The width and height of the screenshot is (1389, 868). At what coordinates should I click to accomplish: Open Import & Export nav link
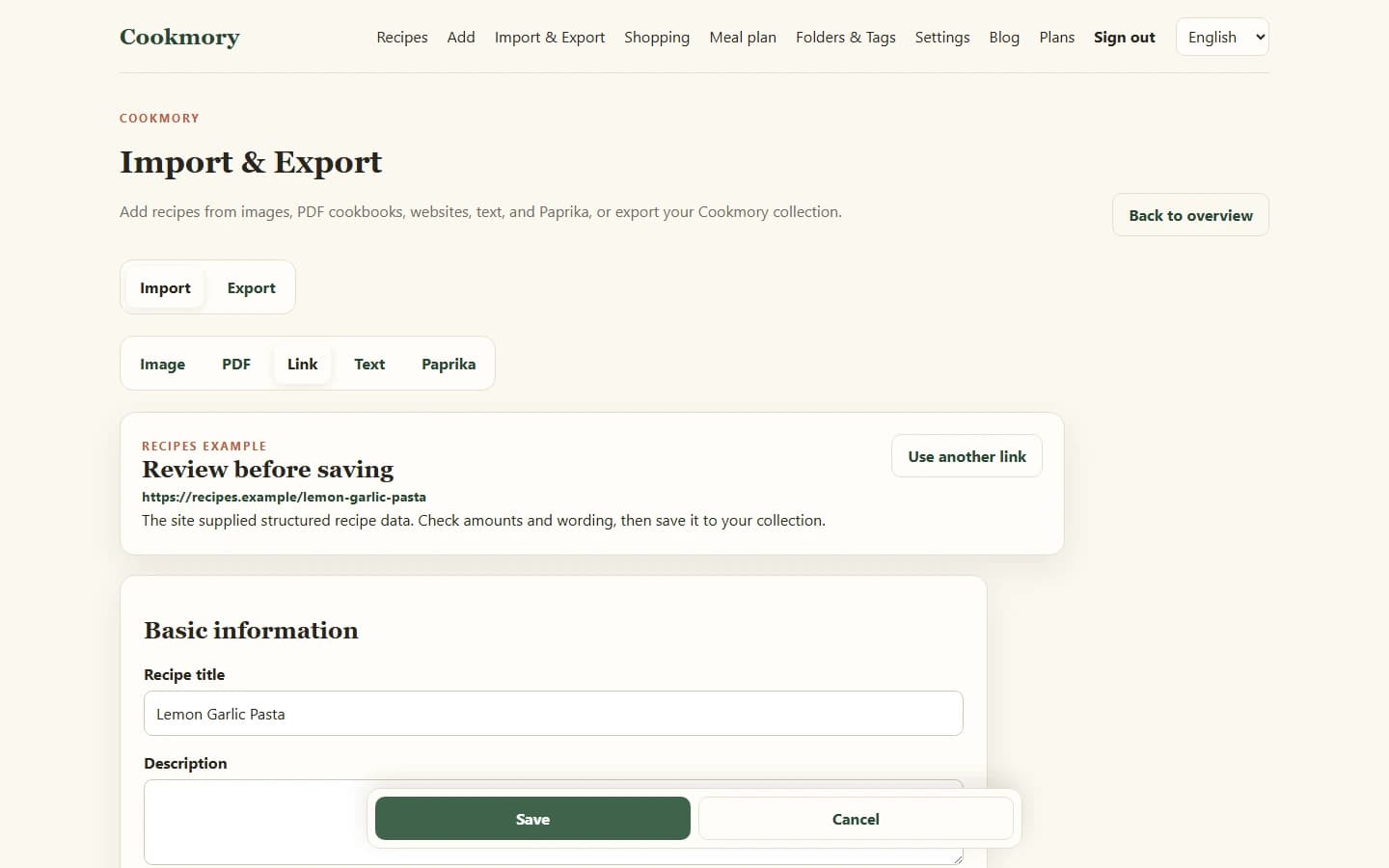point(550,37)
